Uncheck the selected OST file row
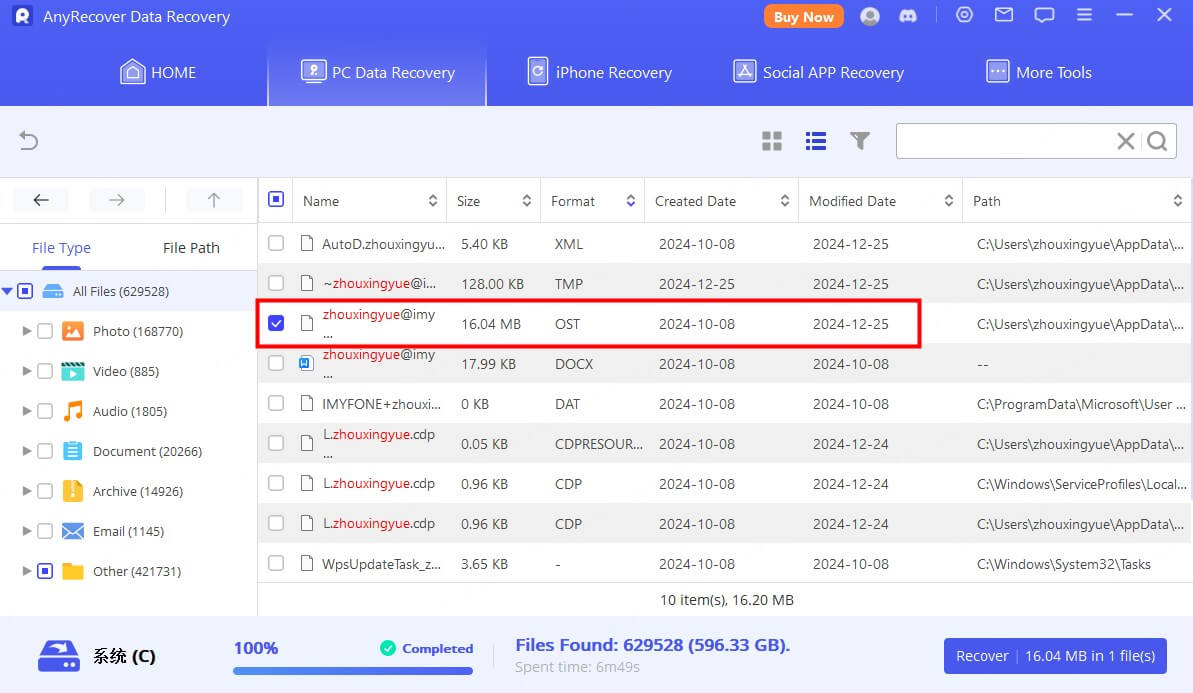 pos(276,323)
